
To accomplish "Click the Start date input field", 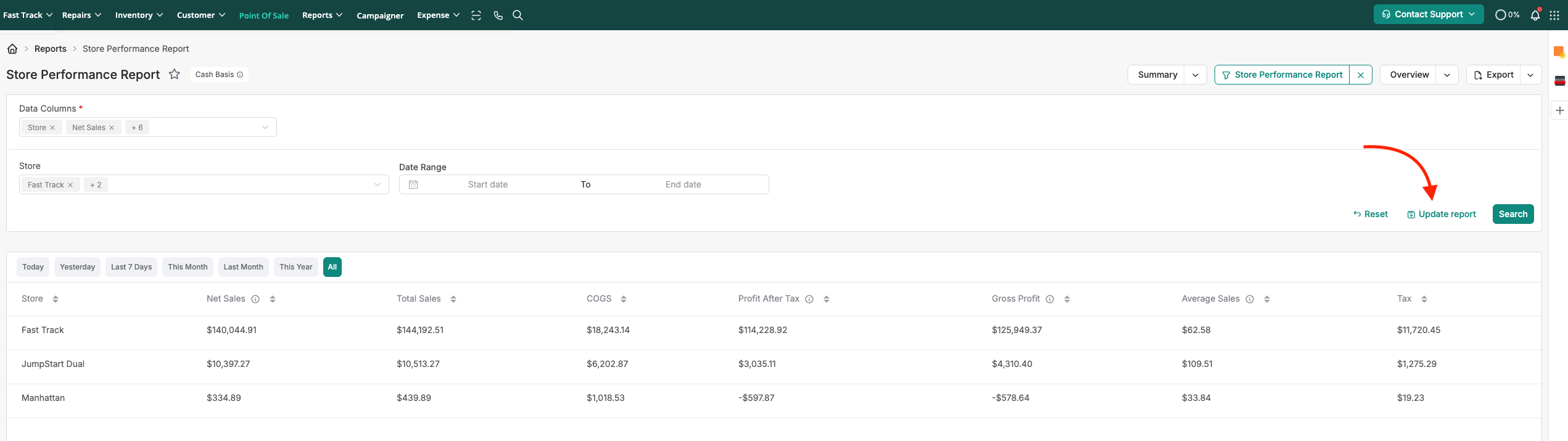I will [487, 184].
